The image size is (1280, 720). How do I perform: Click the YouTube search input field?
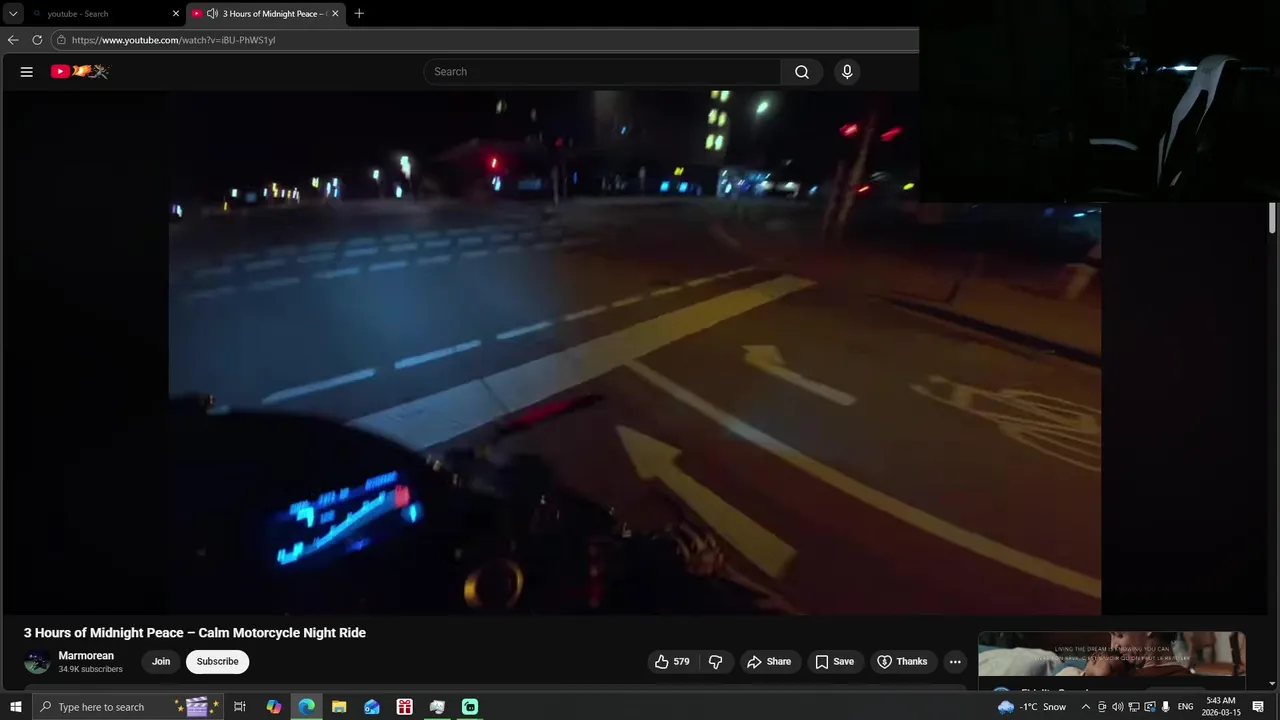point(602,72)
